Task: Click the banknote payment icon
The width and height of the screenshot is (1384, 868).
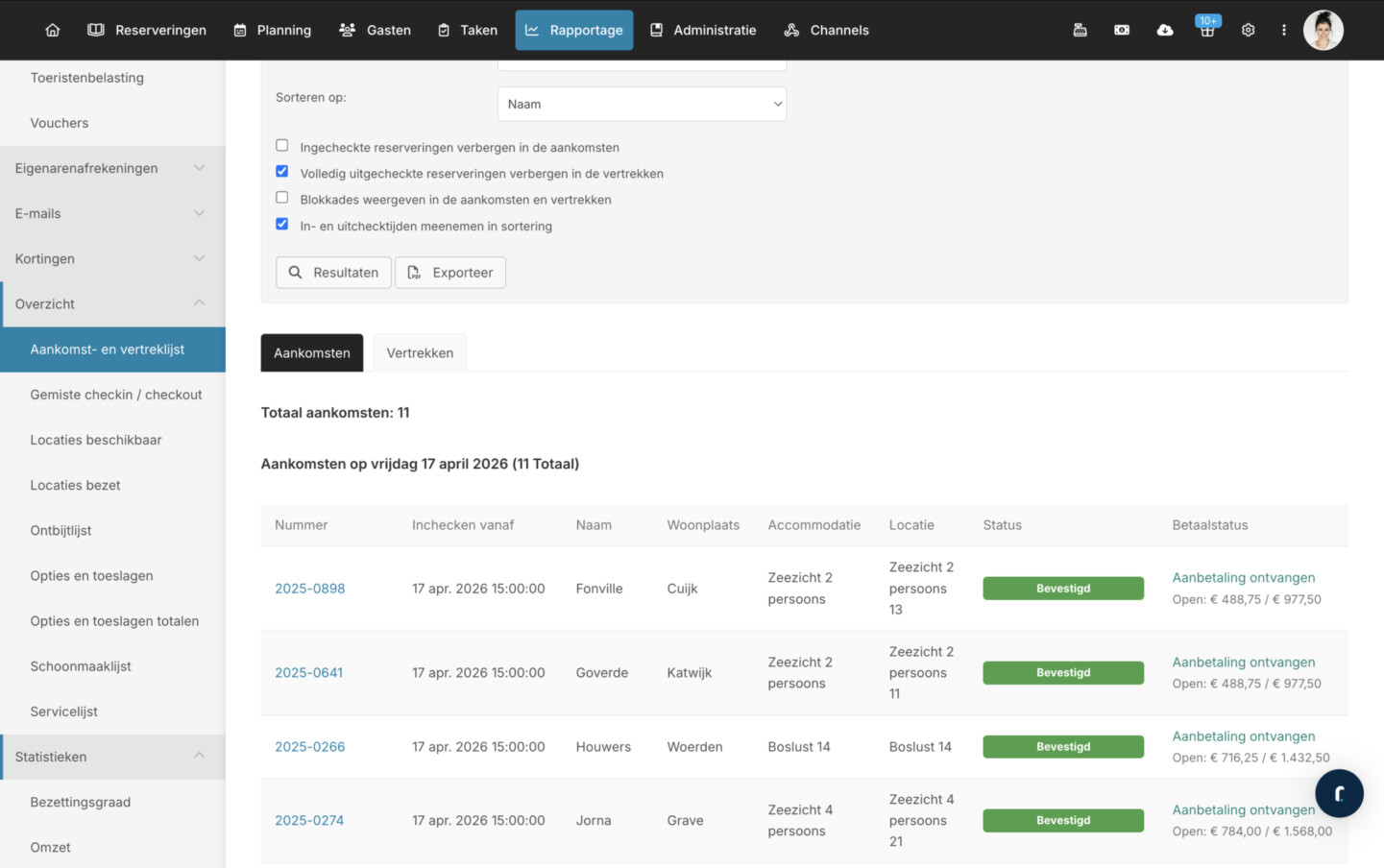Action: 1122,30
